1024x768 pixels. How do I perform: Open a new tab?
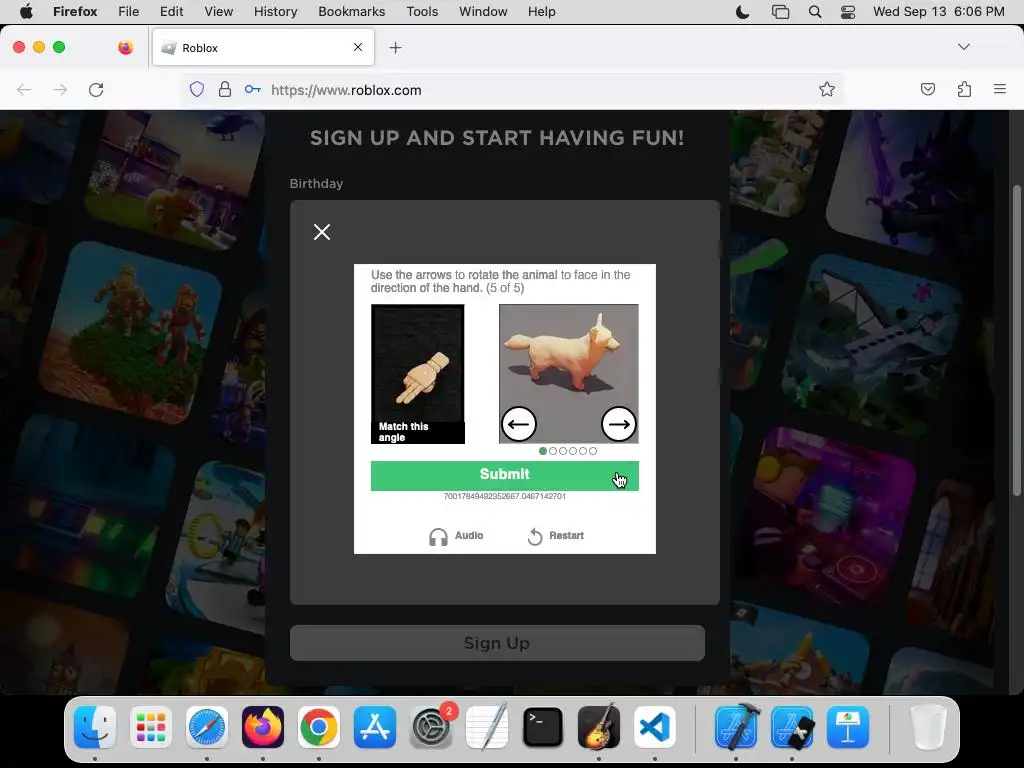395,48
